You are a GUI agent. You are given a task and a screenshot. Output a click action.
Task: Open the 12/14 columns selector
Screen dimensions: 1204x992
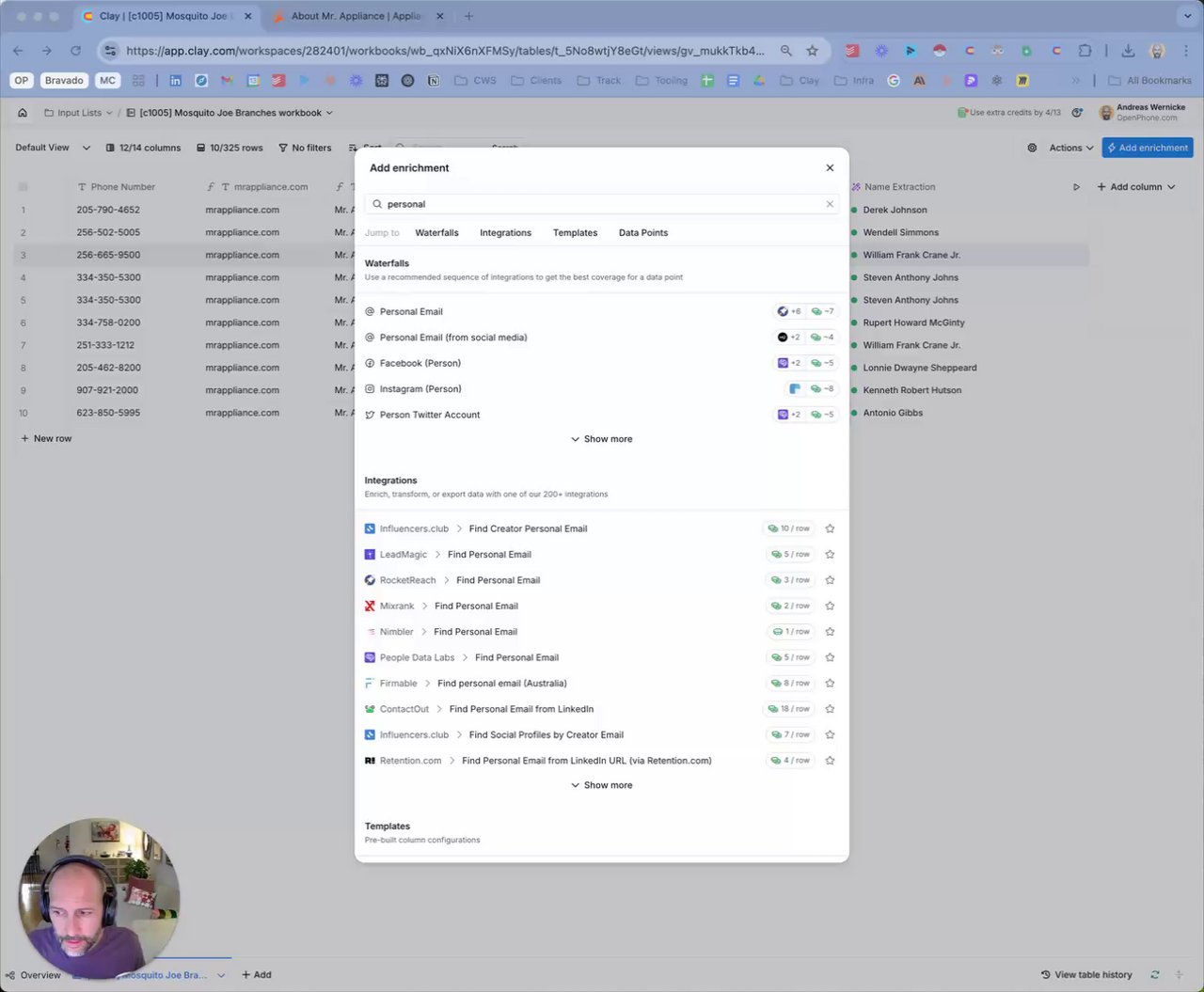[143, 148]
